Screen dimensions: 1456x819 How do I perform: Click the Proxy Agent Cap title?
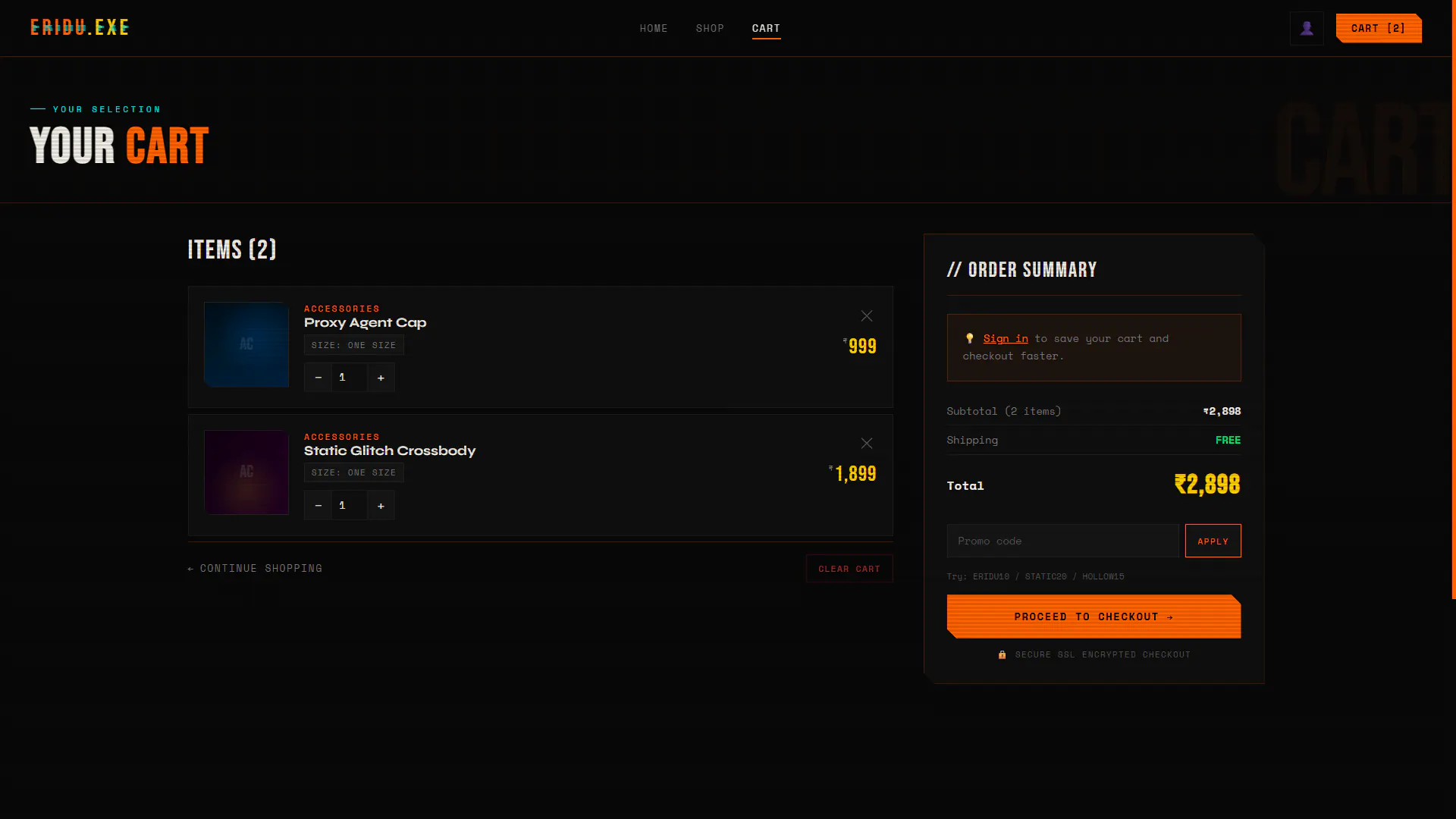coord(365,322)
